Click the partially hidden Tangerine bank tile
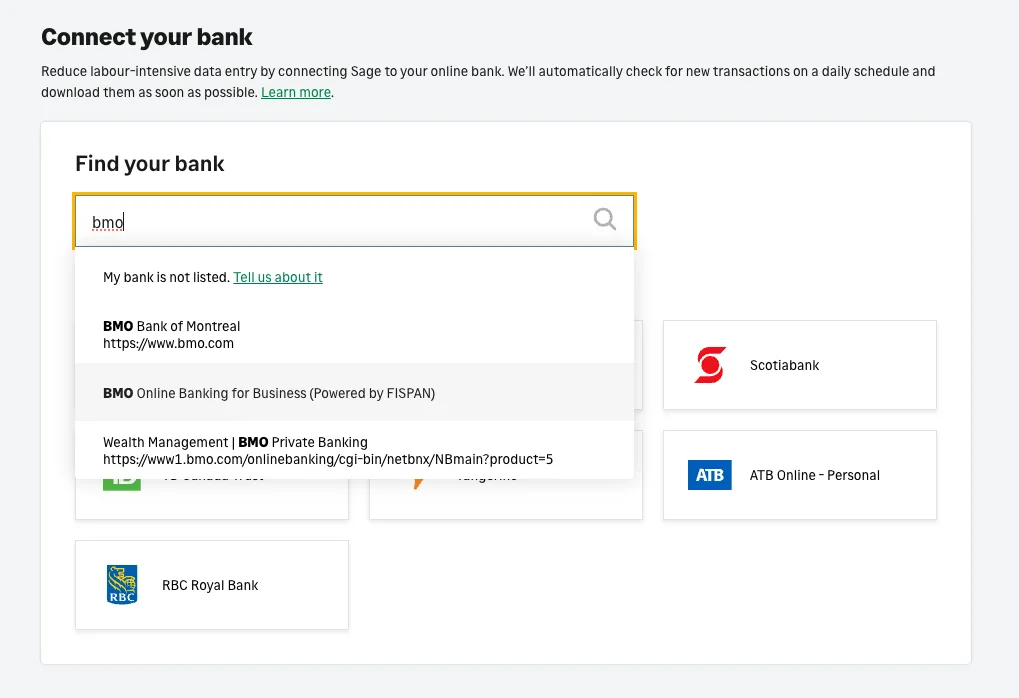The image size is (1019, 698). point(506,499)
